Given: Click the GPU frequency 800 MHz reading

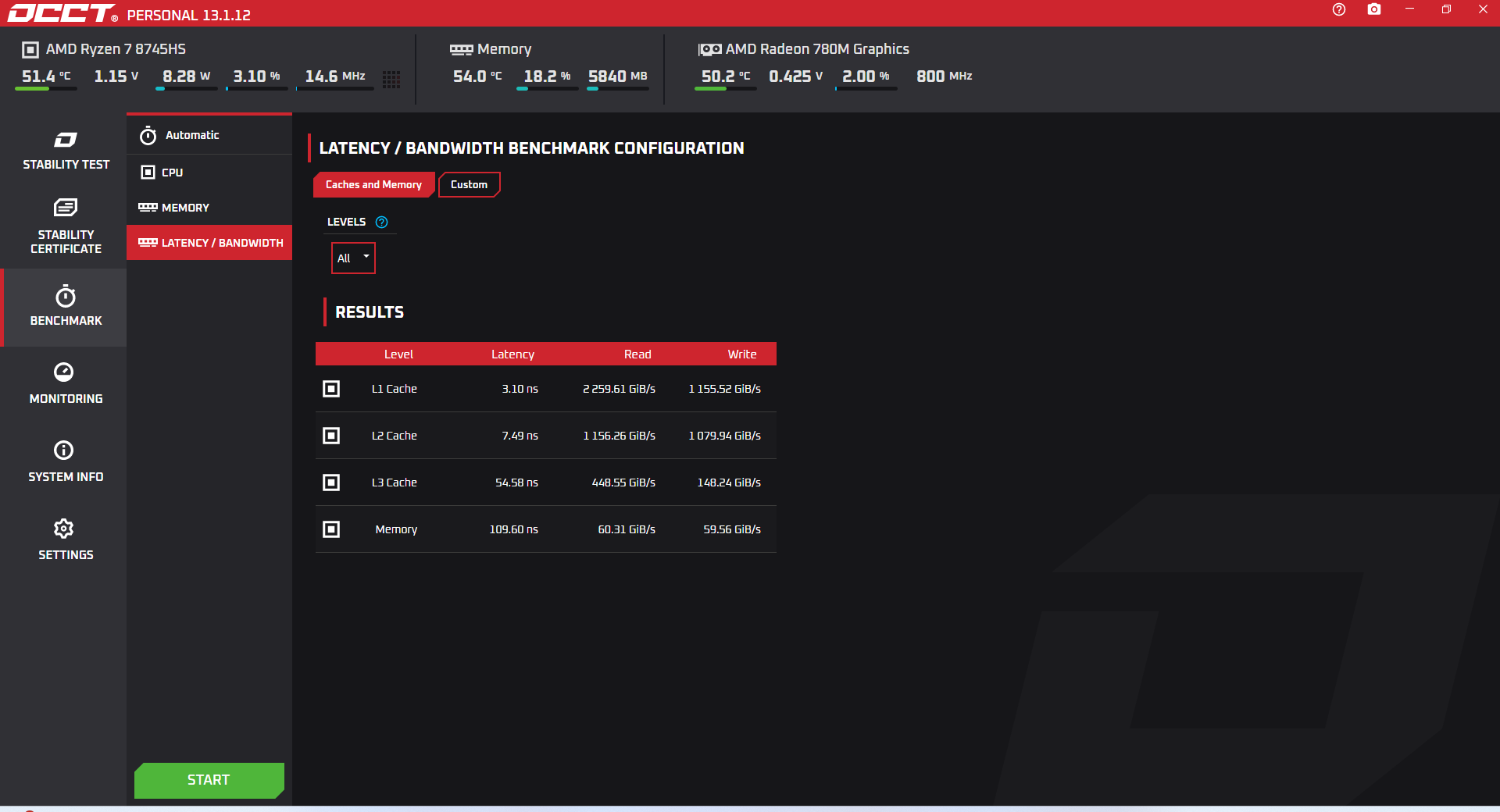Looking at the screenshot, I should [945, 77].
